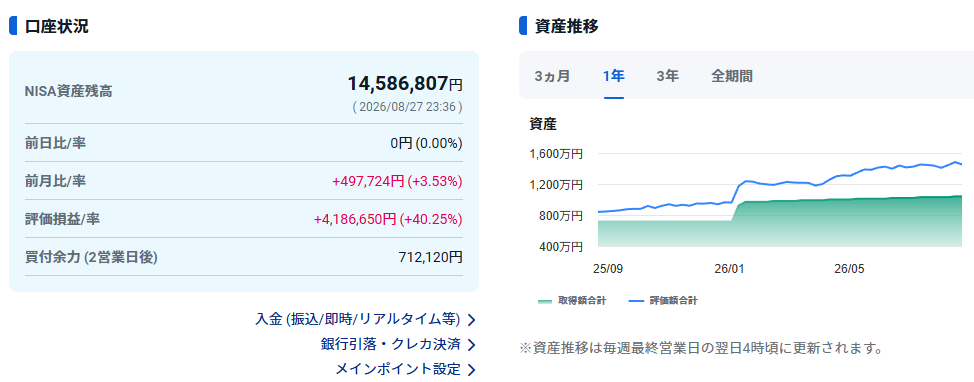The width and height of the screenshot is (974, 382).
Task: Open 入金 (振込/即時/リアルタイム等) link
Action: (358, 319)
